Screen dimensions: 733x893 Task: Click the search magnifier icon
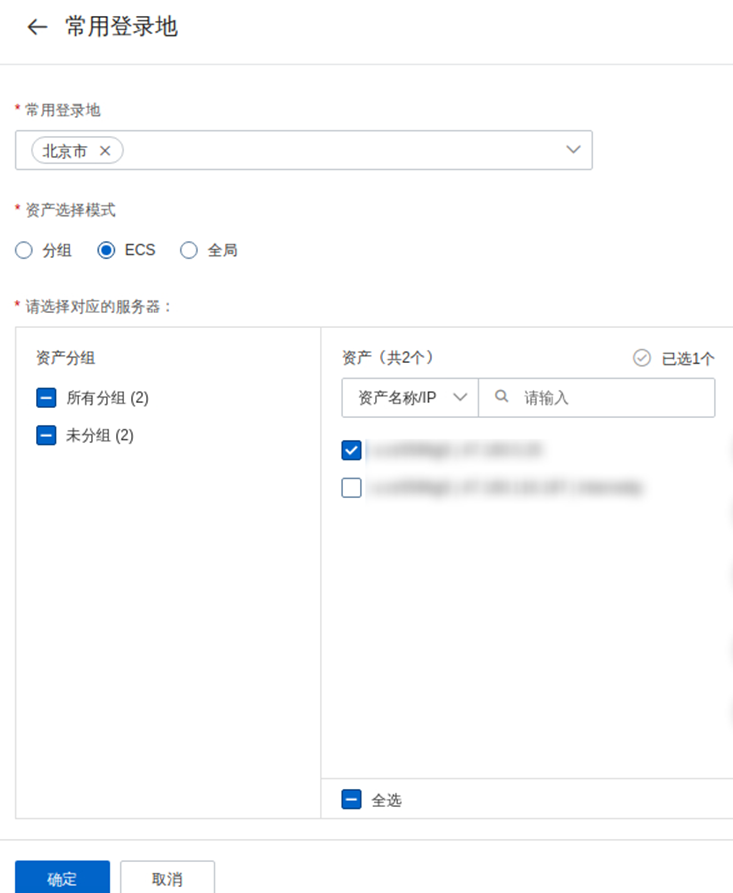point(501,396)
